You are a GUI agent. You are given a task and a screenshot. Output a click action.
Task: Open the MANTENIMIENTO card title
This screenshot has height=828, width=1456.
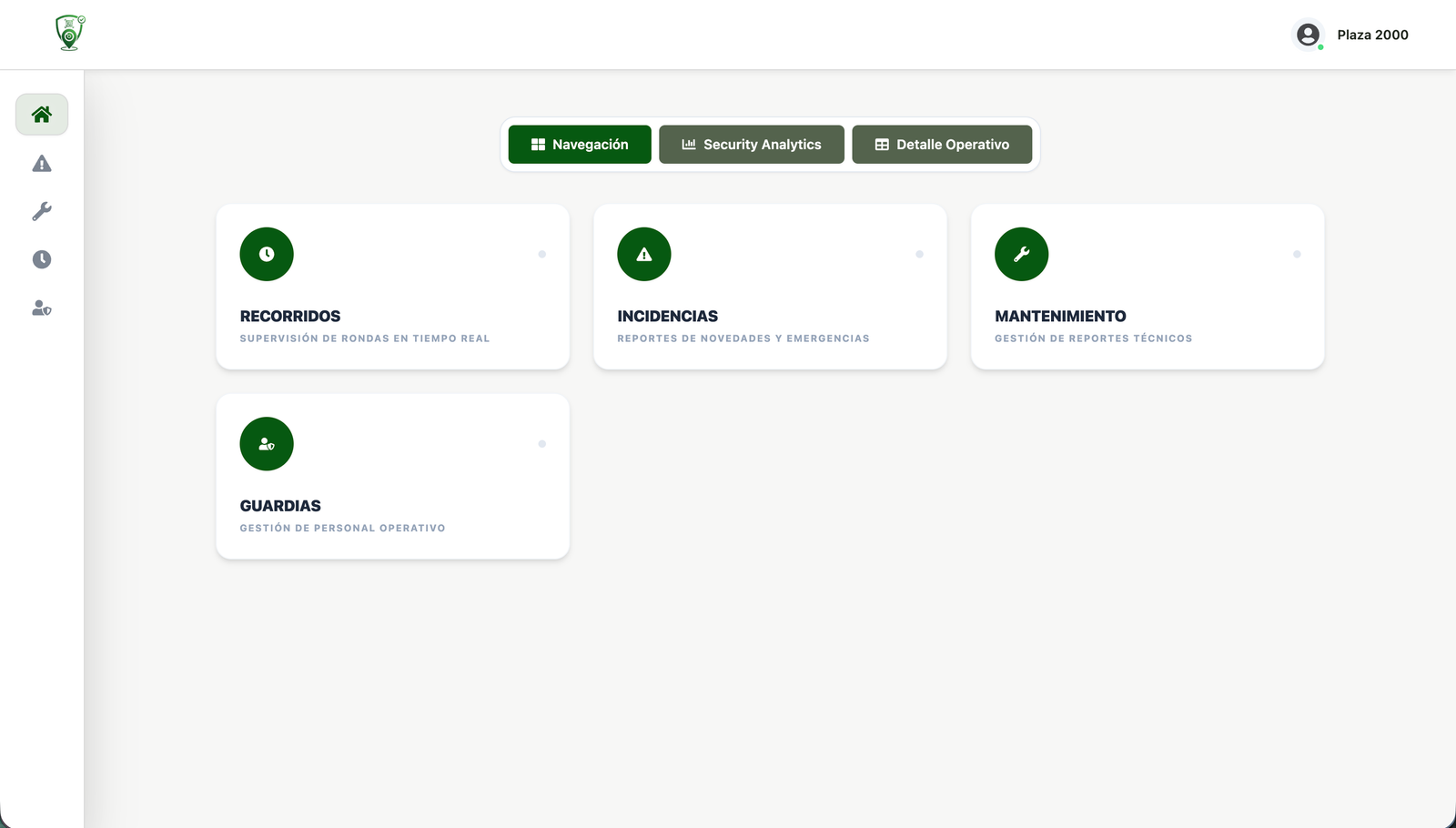pos(1060,316)
